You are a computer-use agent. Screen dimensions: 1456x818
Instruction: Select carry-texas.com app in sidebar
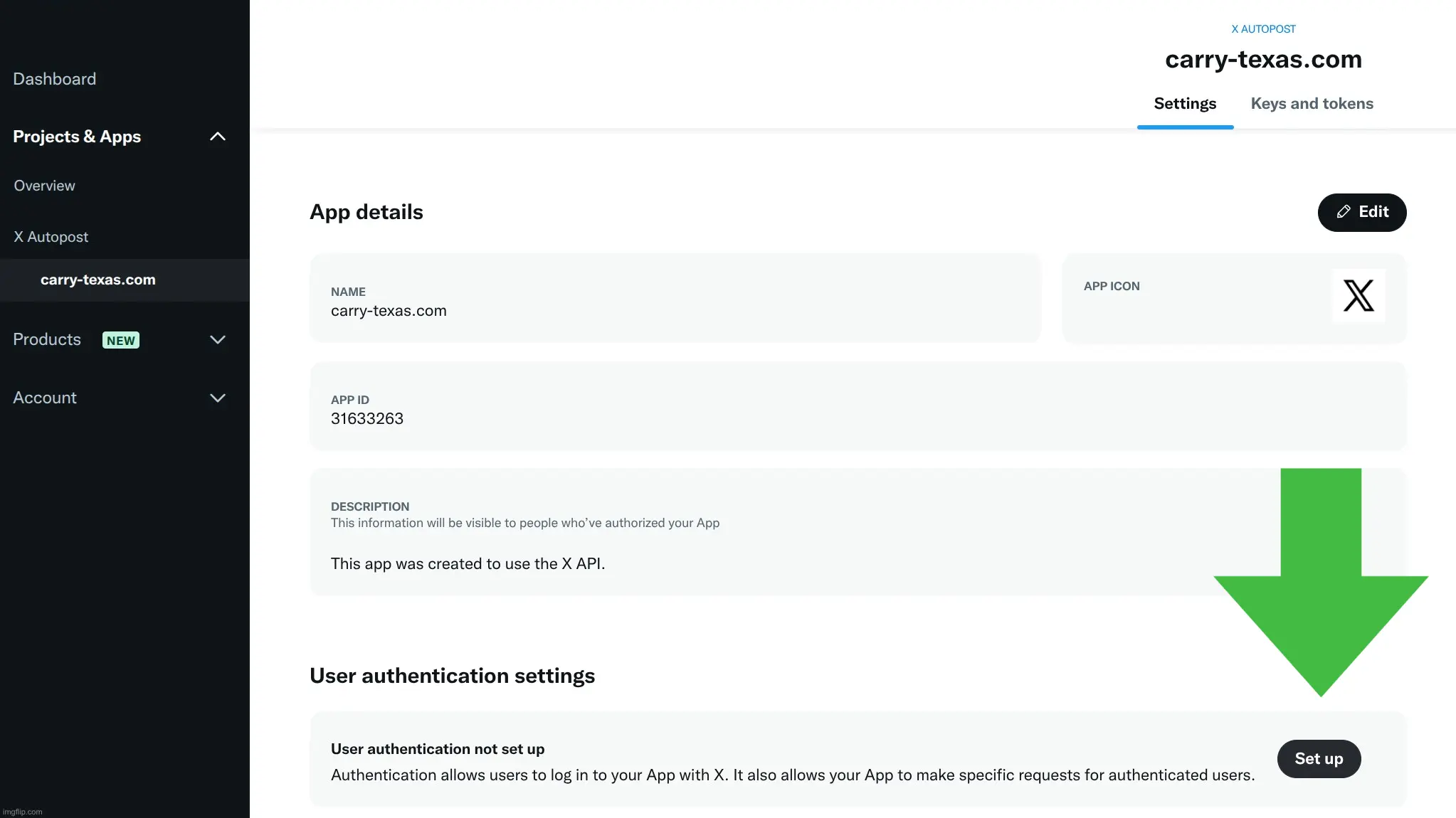pos(98,280)
